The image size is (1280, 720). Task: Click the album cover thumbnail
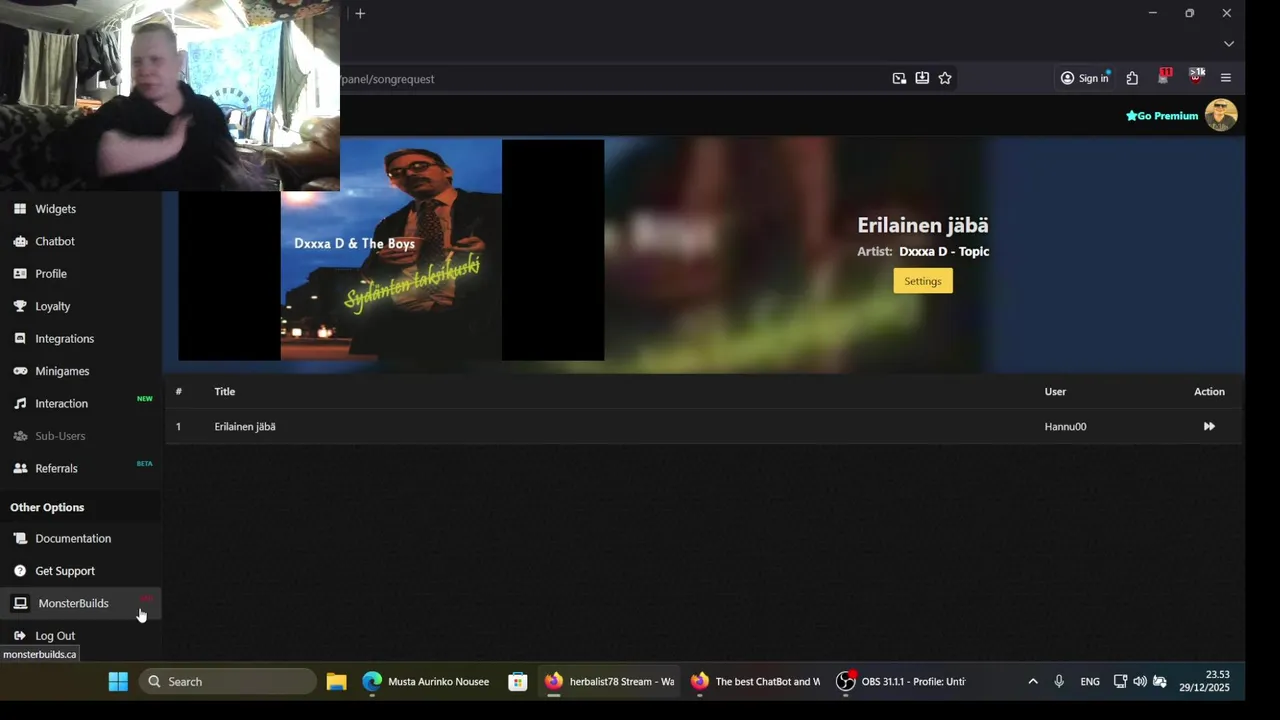pos(391,250)
